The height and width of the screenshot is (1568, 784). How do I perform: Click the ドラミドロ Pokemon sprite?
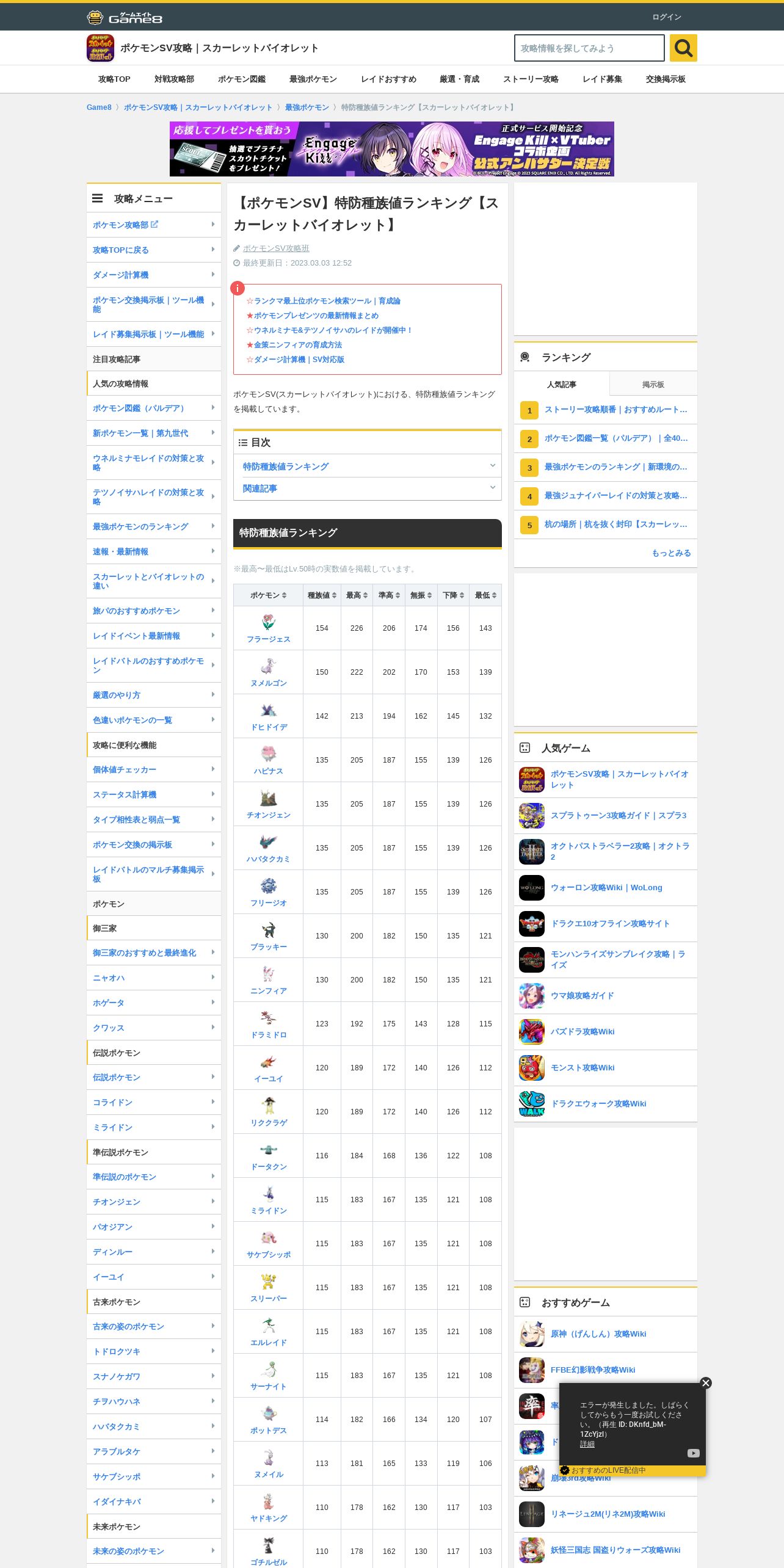(x=269, y=1018)
